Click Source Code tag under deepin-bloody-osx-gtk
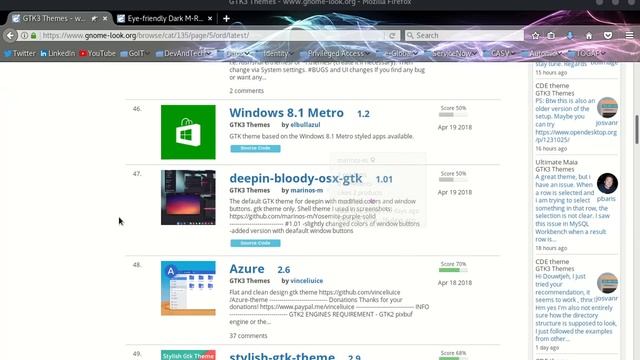The image size is (640, 360). (256, 243)
